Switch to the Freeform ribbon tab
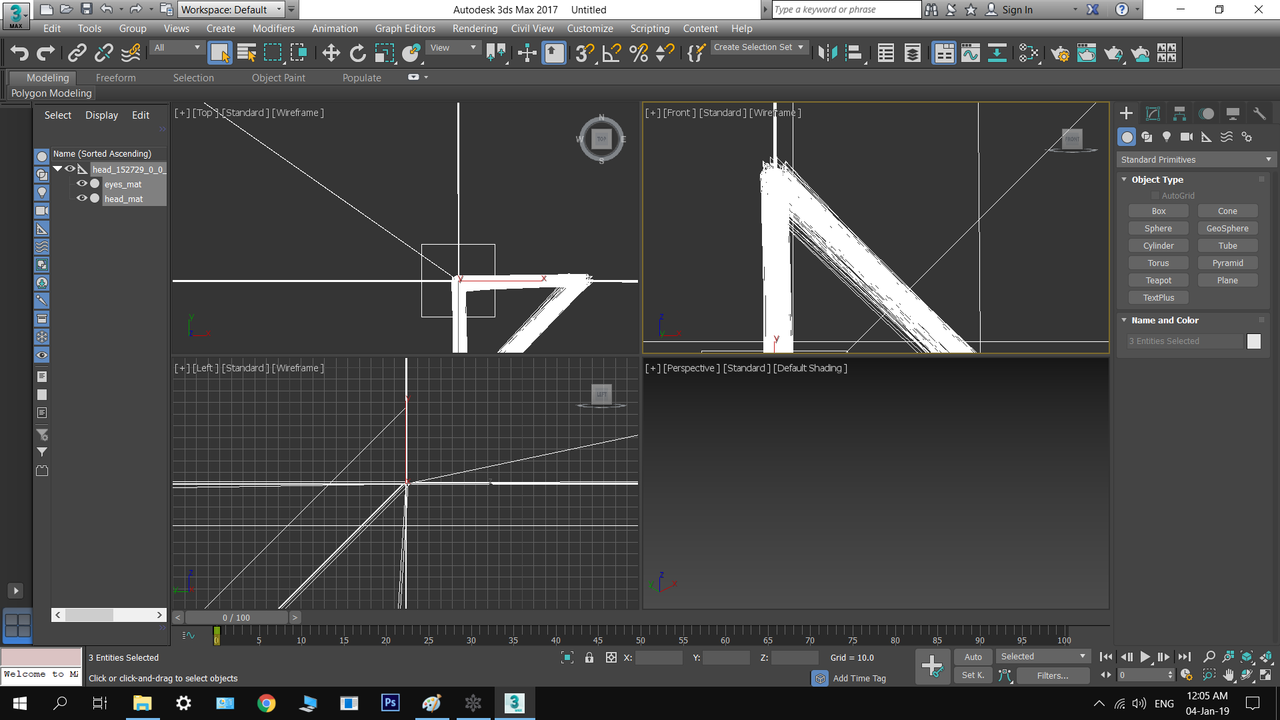The image size is (1280, 720). click(115, 78)
